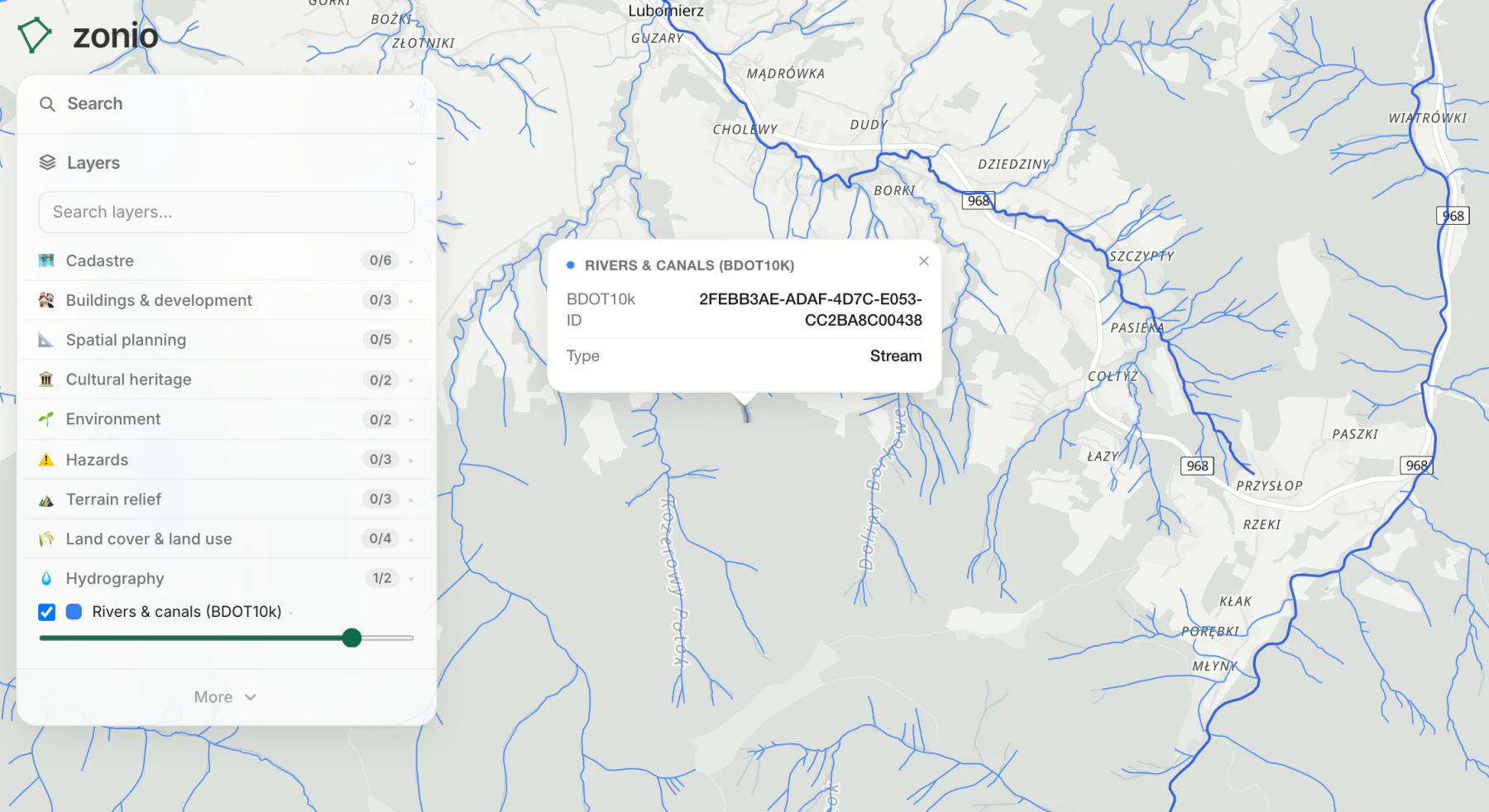The image size is (1489, 812).
Task: Click the PRZYSŁOP map label
Action: pyautogui.click(x=1269, y=486)
